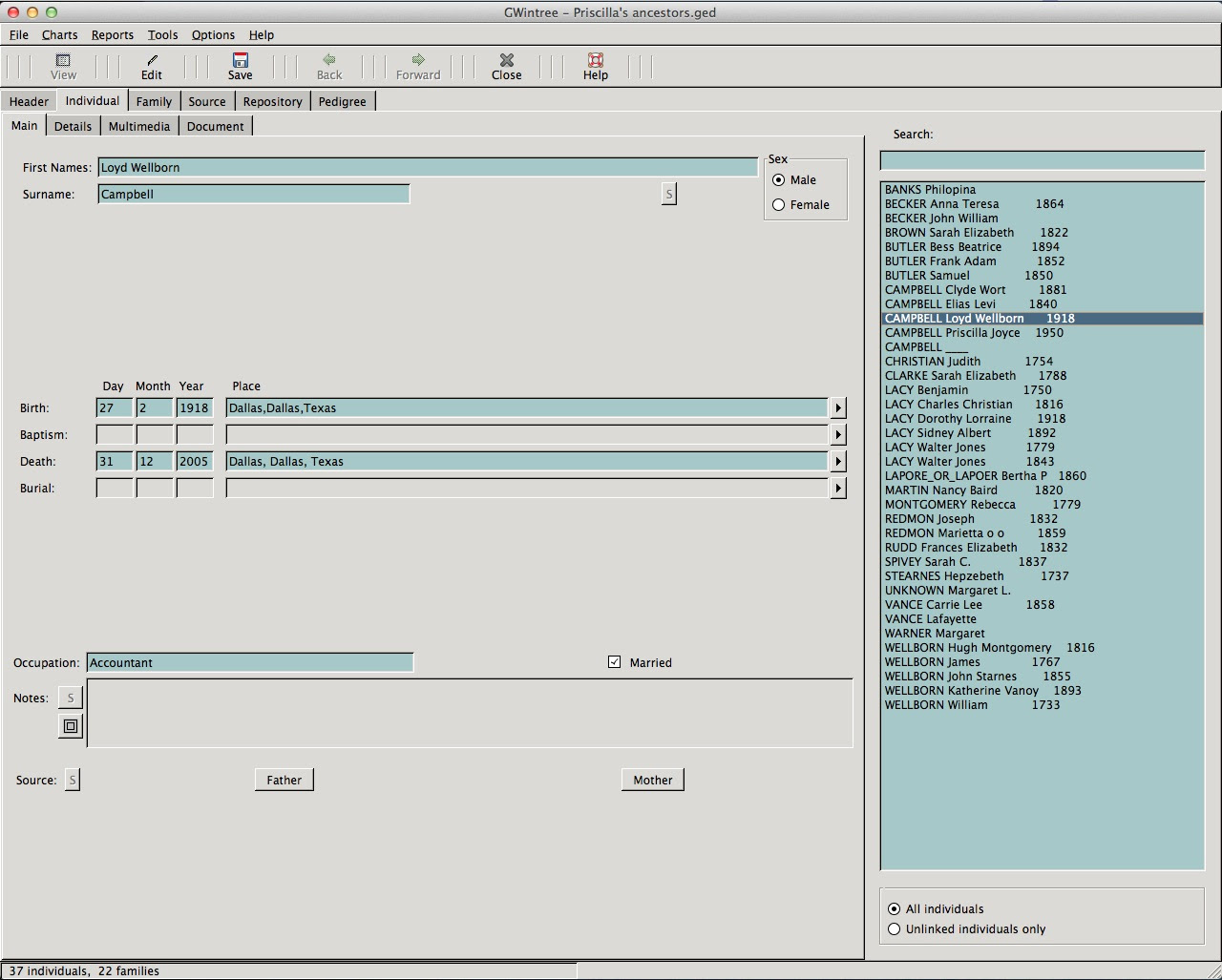Click in the Search input field
Screen dimensions: 1222x980
1042,160
